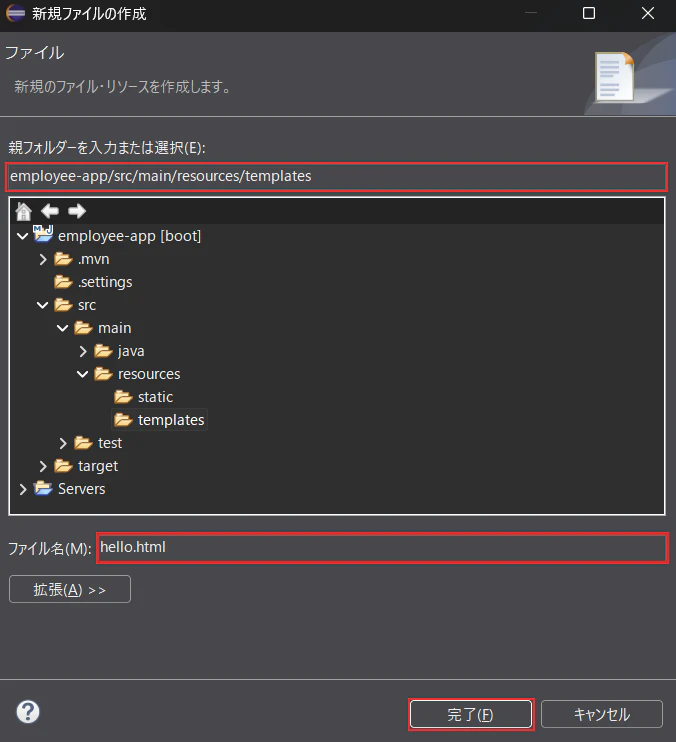Select the templates tree row

coord(159,420)
